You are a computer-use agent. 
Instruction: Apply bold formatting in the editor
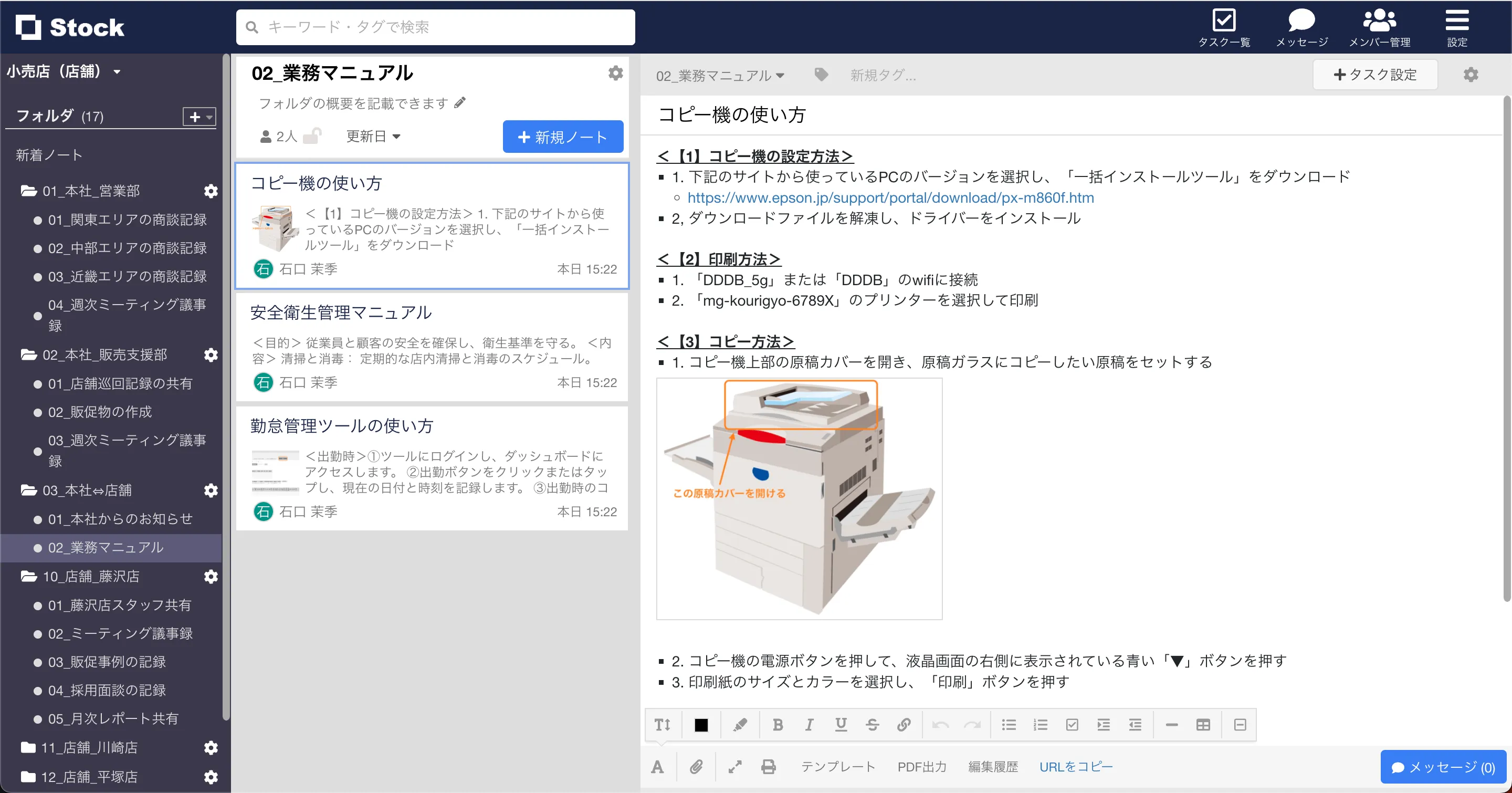pos(777,724)
